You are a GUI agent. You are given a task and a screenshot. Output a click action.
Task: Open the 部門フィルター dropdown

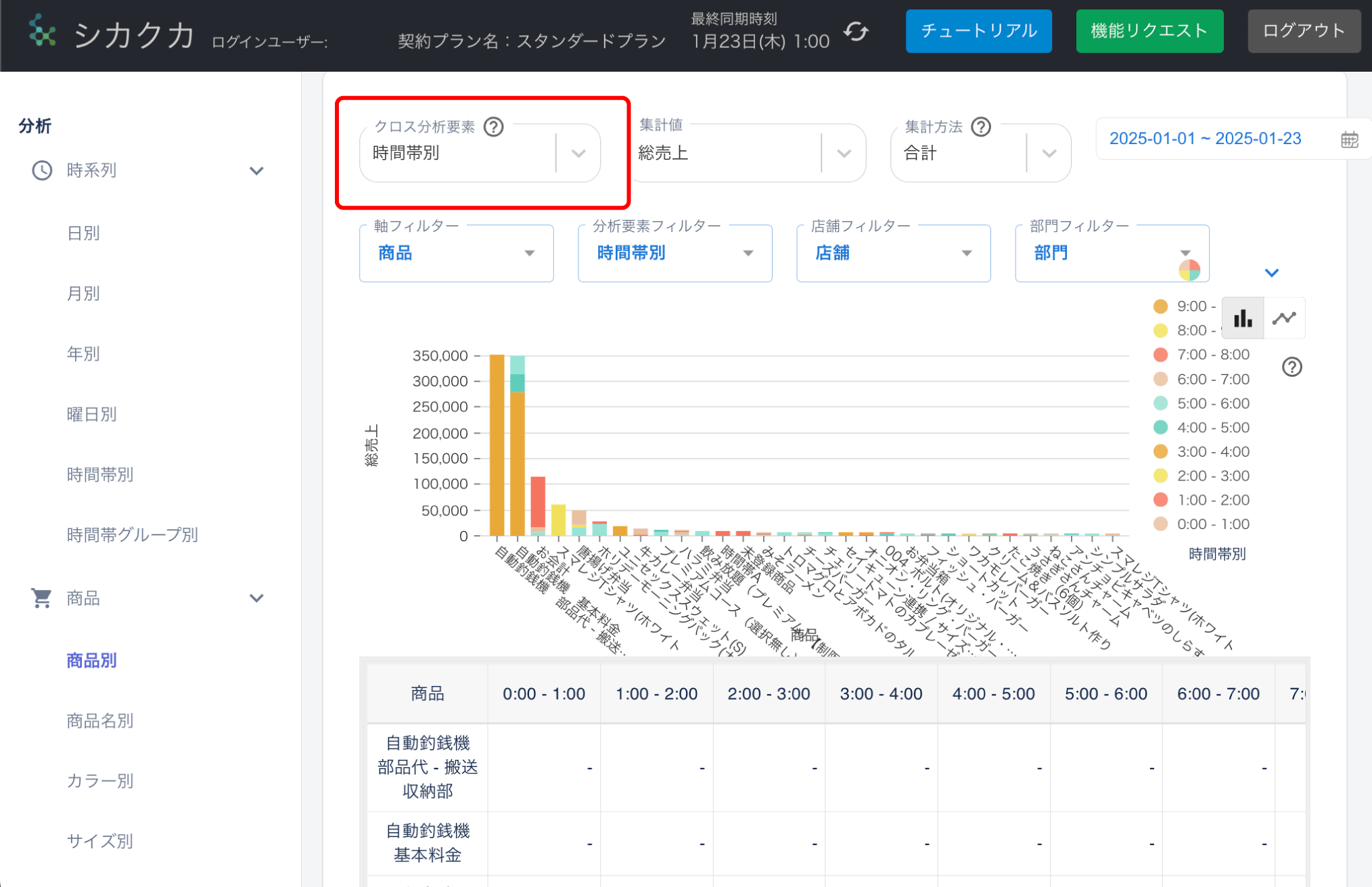[x=1112, y=253]
